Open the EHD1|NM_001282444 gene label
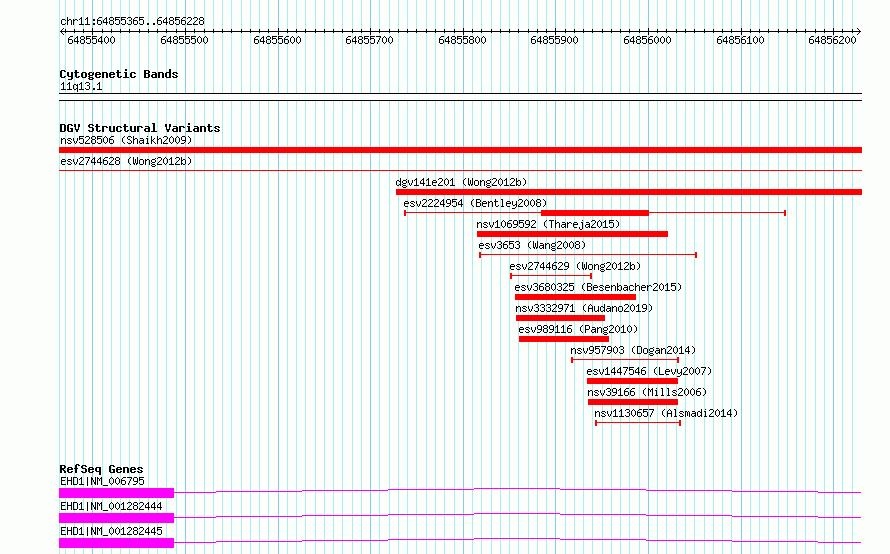 tap(111, 506)
